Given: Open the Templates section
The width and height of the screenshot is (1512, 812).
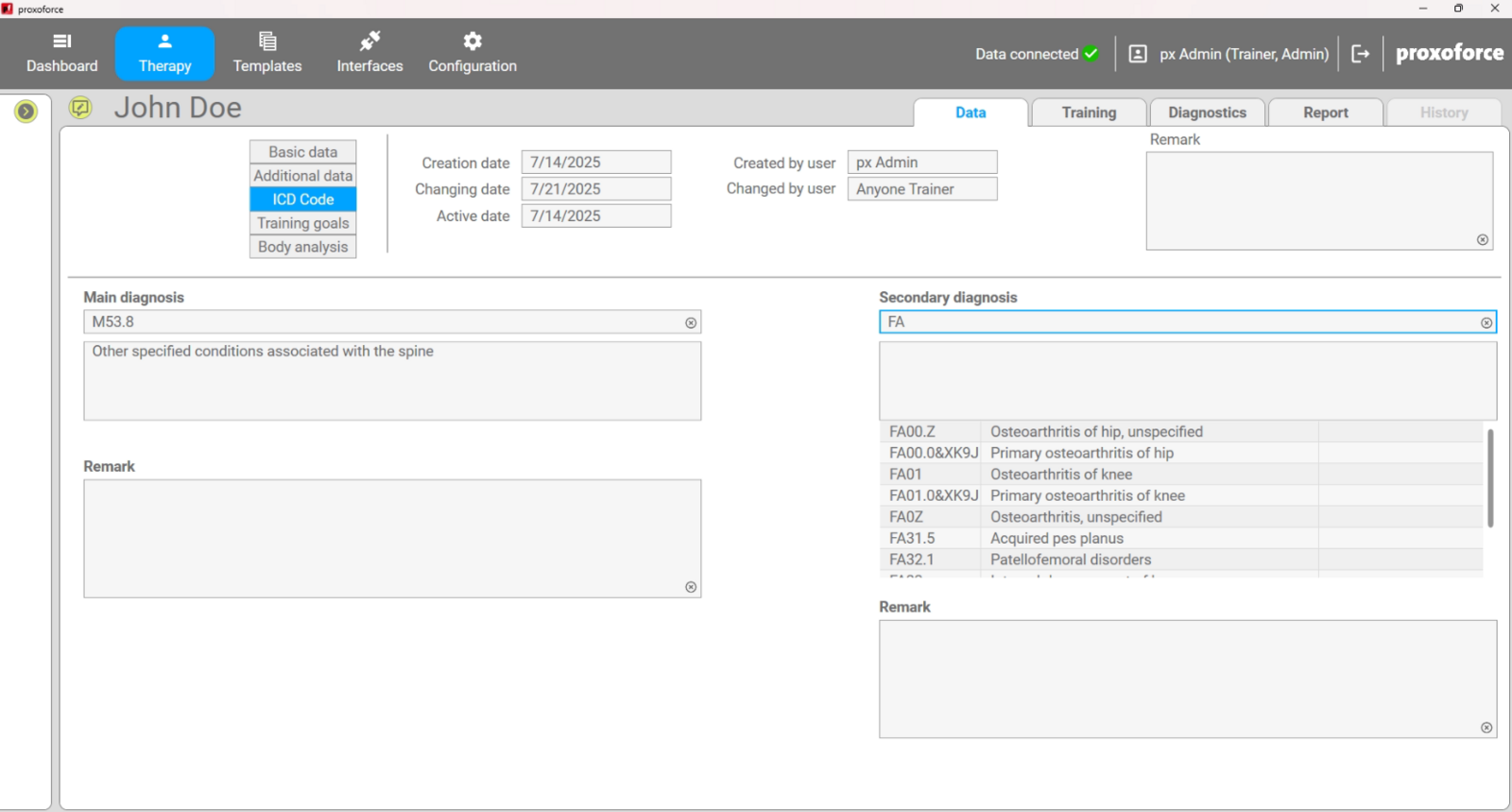Looking at the screenshot, I should click(x=267, y=53).
